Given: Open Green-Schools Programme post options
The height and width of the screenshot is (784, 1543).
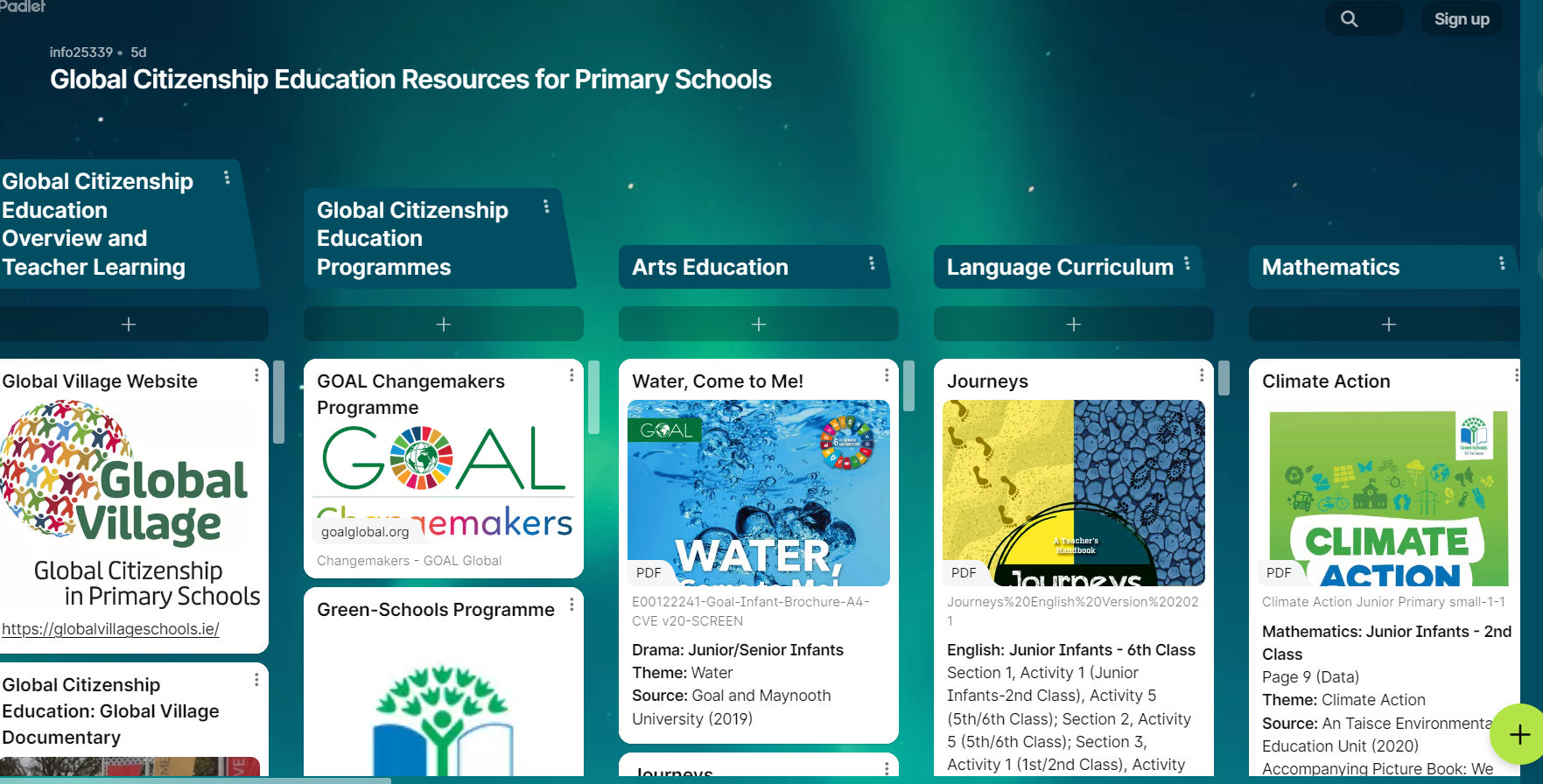Looking at the screenshot, I should point(572,605).
